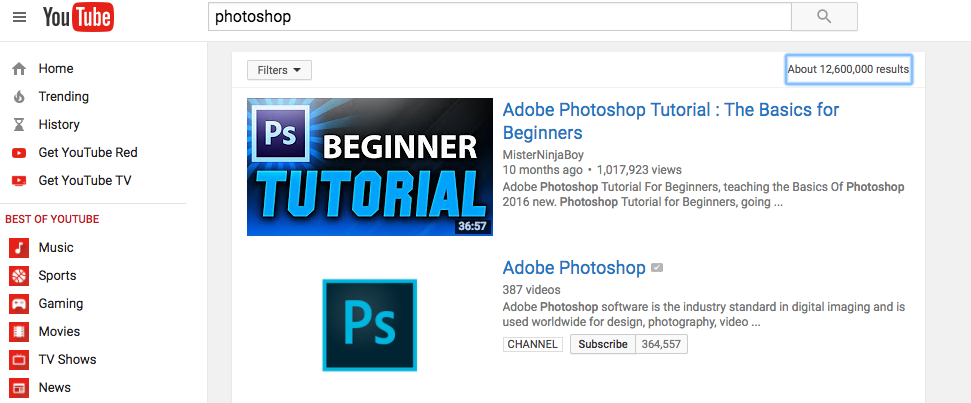Play the Beginner Tutorial video thumbnail
971x403 pixels.
tap(370, 167)
